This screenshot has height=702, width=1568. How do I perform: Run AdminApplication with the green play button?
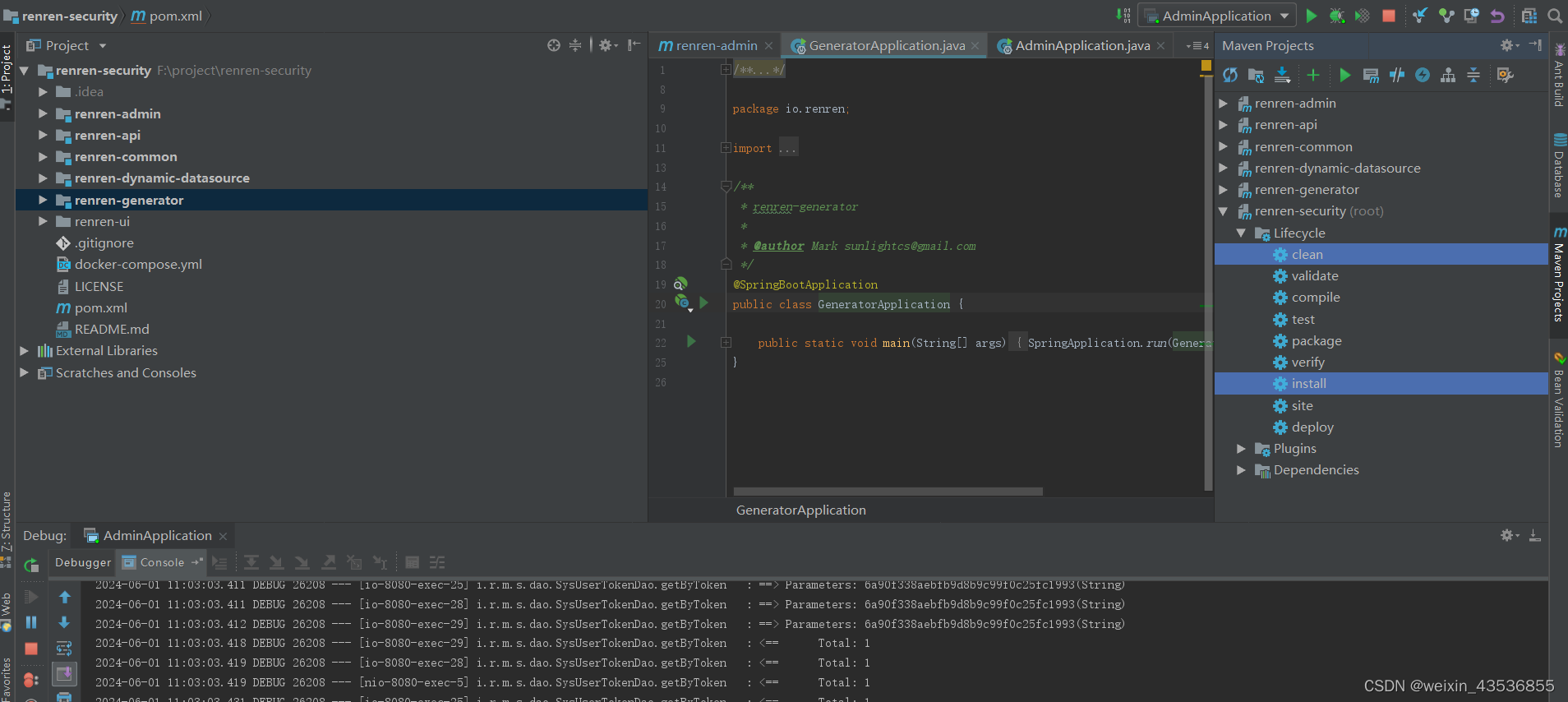pos(1312,16)
